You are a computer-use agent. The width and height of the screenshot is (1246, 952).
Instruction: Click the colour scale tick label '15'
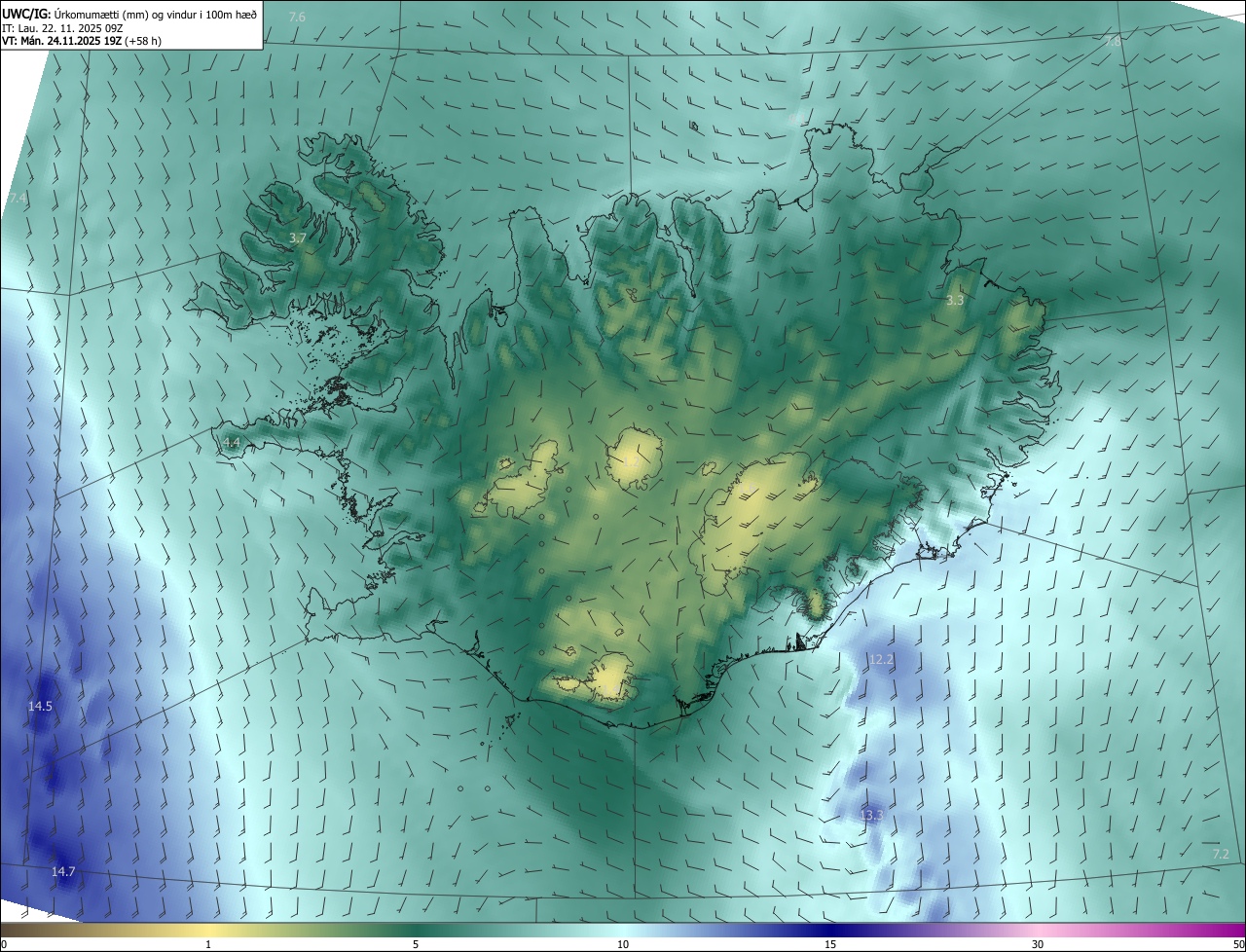click(x=830, y=944)
